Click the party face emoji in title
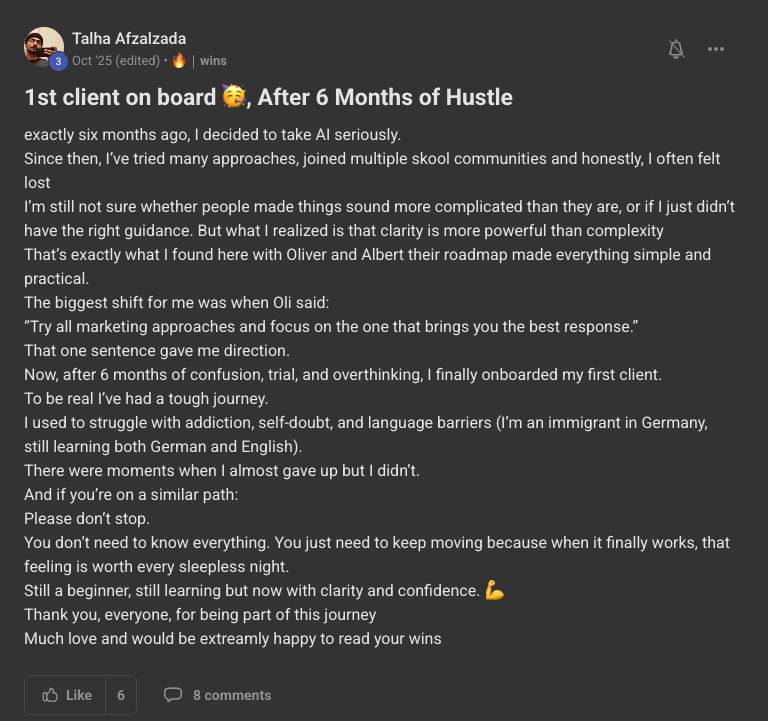Screen dimensions: 768x721 (x=233, y=97)
